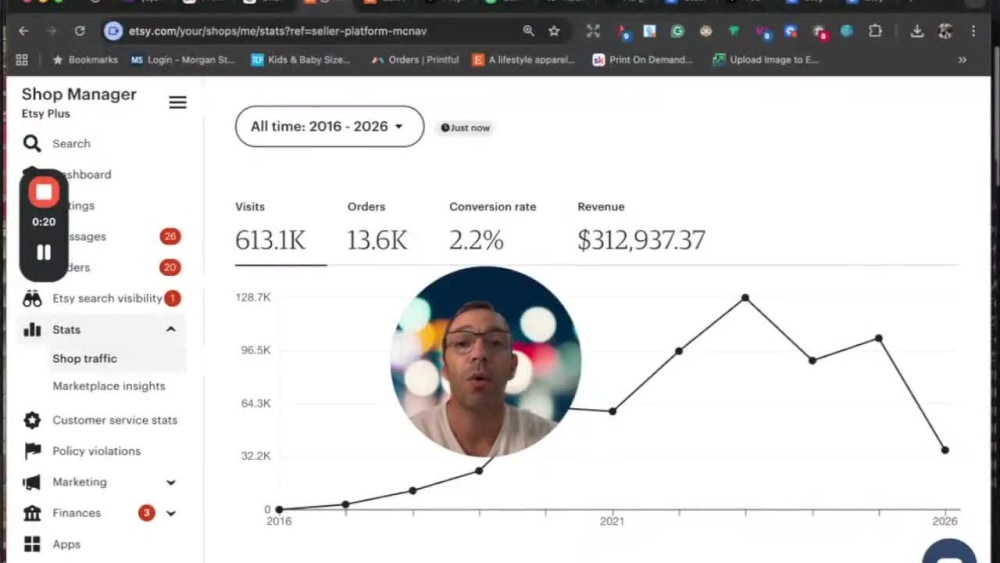Open Upload Image to E... bookmark
The width and height of the screenshot is (1000, 563).
pyautogui.click(x=765, y=60)
